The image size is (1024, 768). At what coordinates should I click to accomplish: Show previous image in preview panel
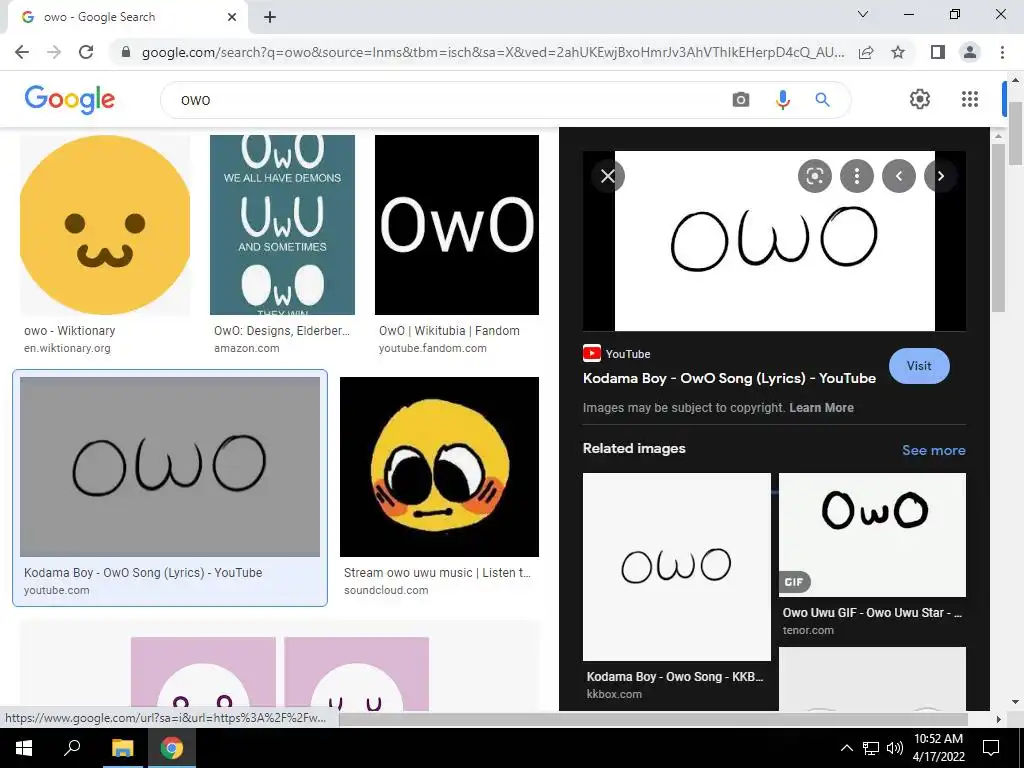[899, 176]
